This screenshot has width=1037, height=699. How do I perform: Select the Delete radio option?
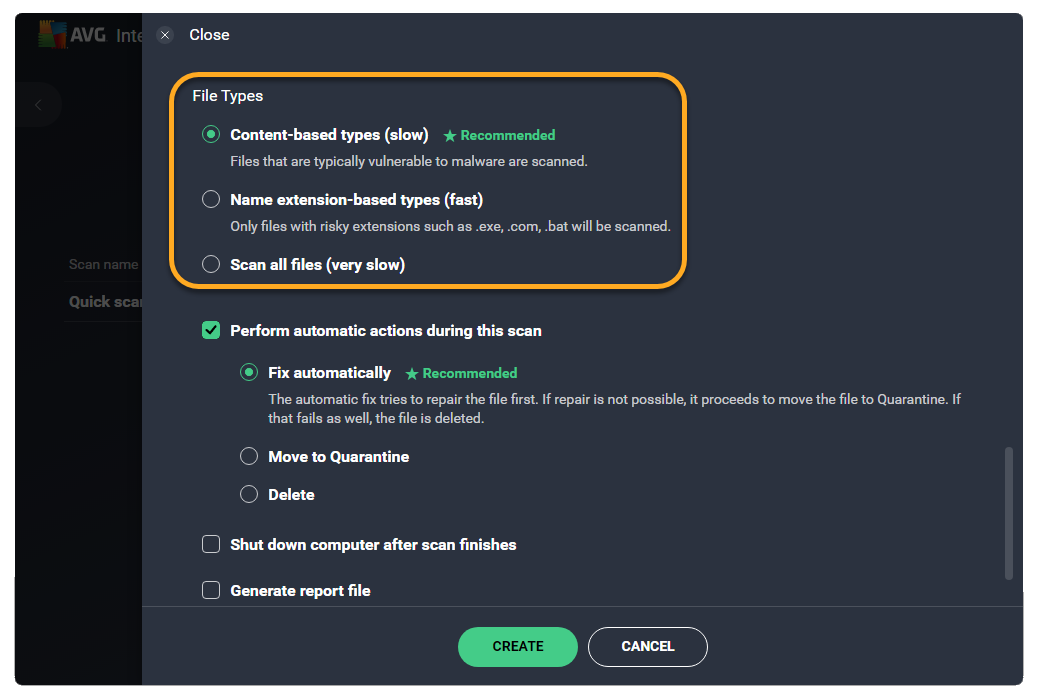pyautogui.click(x=249, y=495)
